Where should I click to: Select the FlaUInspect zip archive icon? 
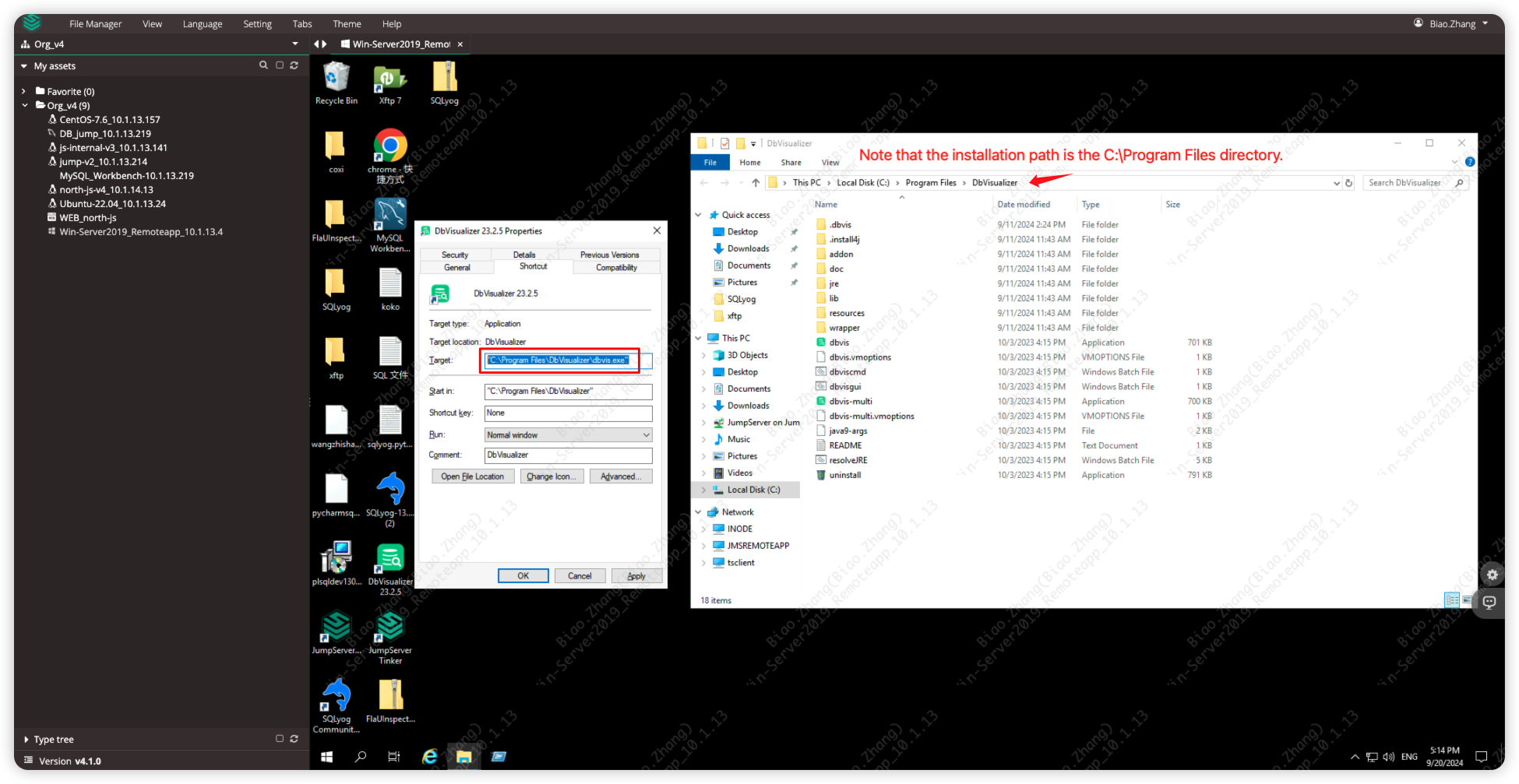(390, 701)
